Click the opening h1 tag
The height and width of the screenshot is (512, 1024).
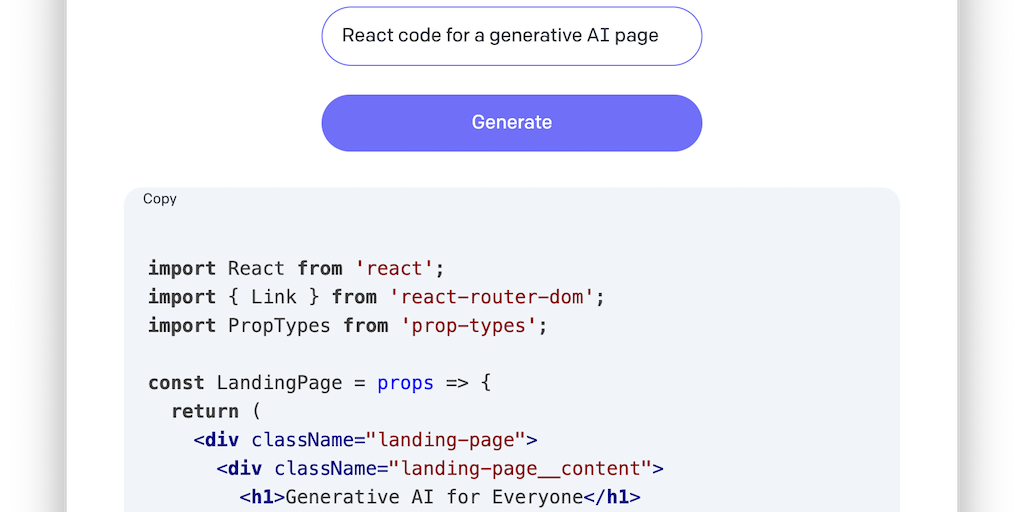click(x=261, y=497)
